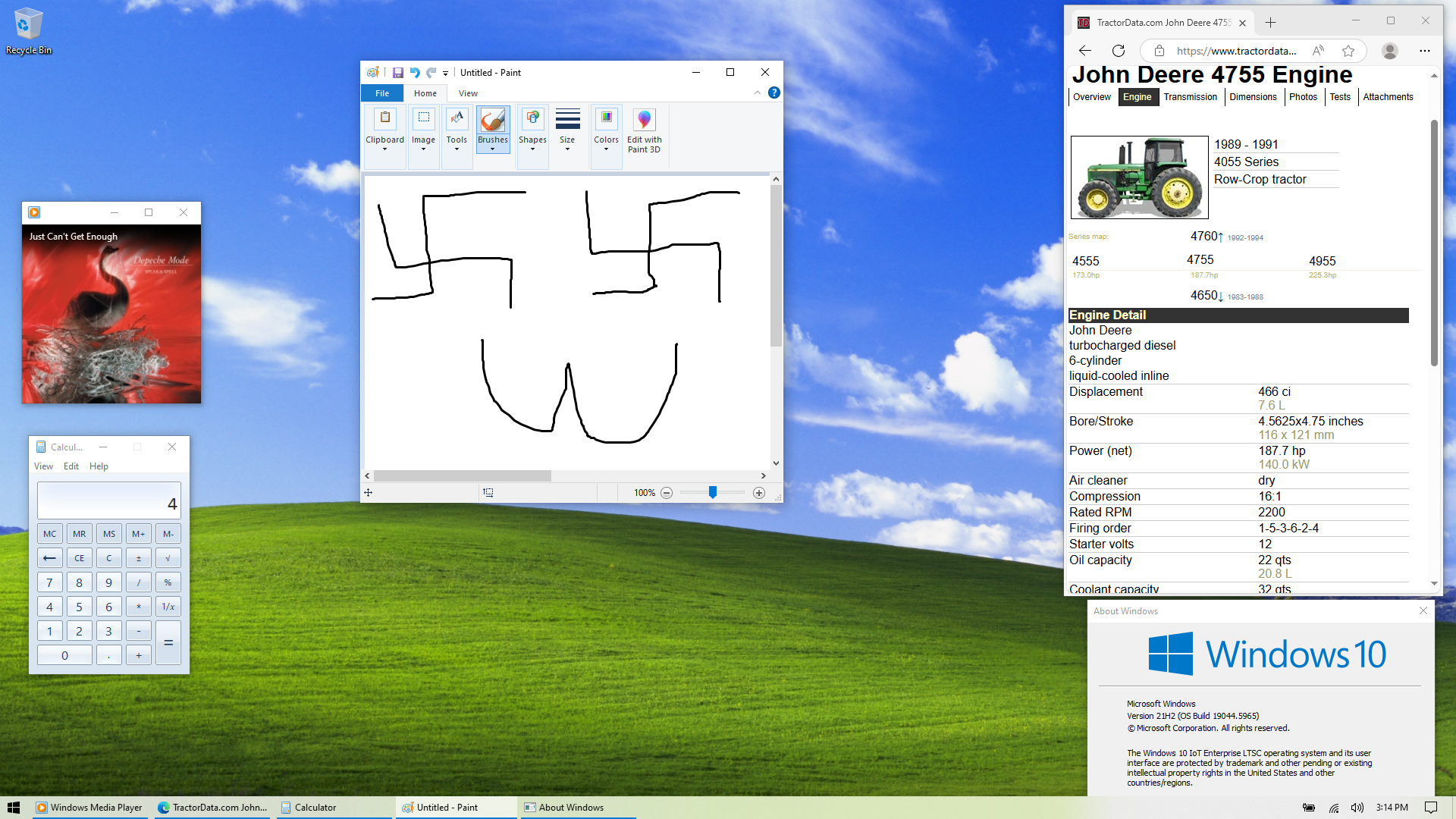1456x819 pixels.
Task: Click the zoom in plus button in Paint
Action: click(759, 493)
